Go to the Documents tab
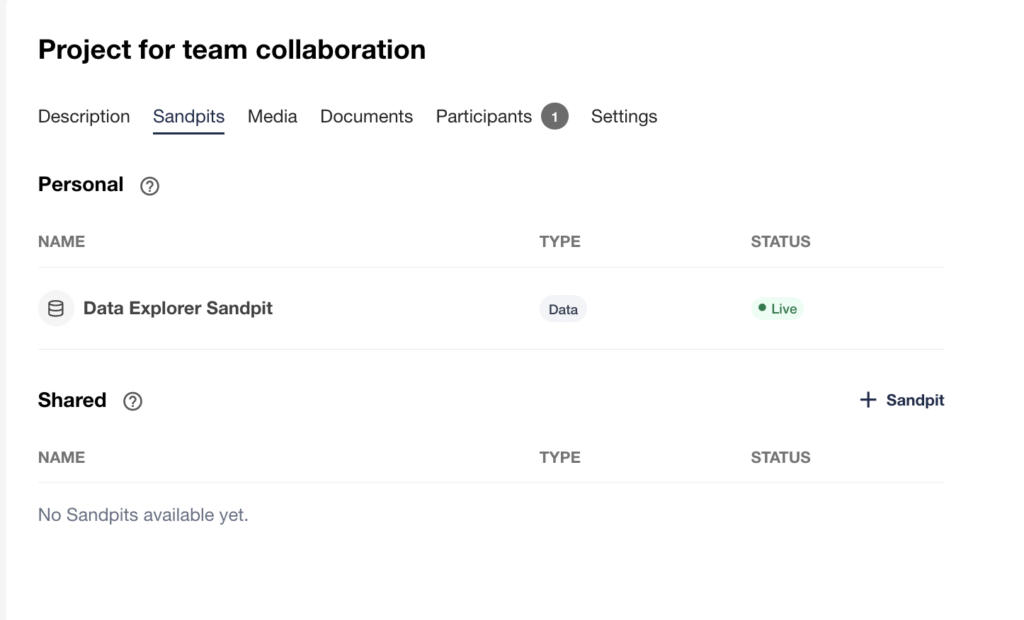The height and width of the screenshot is (620, 1024). pos(366,117)
